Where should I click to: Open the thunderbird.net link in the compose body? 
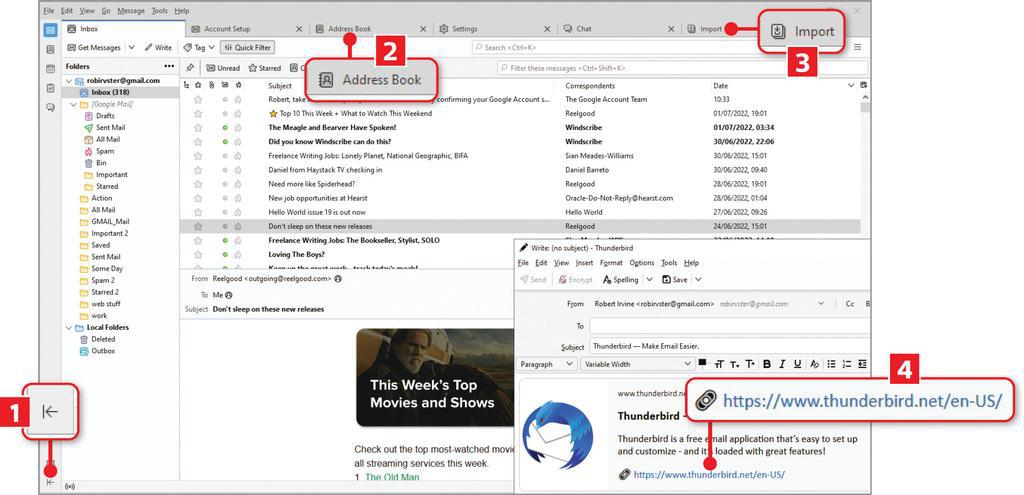coord(709,475)
